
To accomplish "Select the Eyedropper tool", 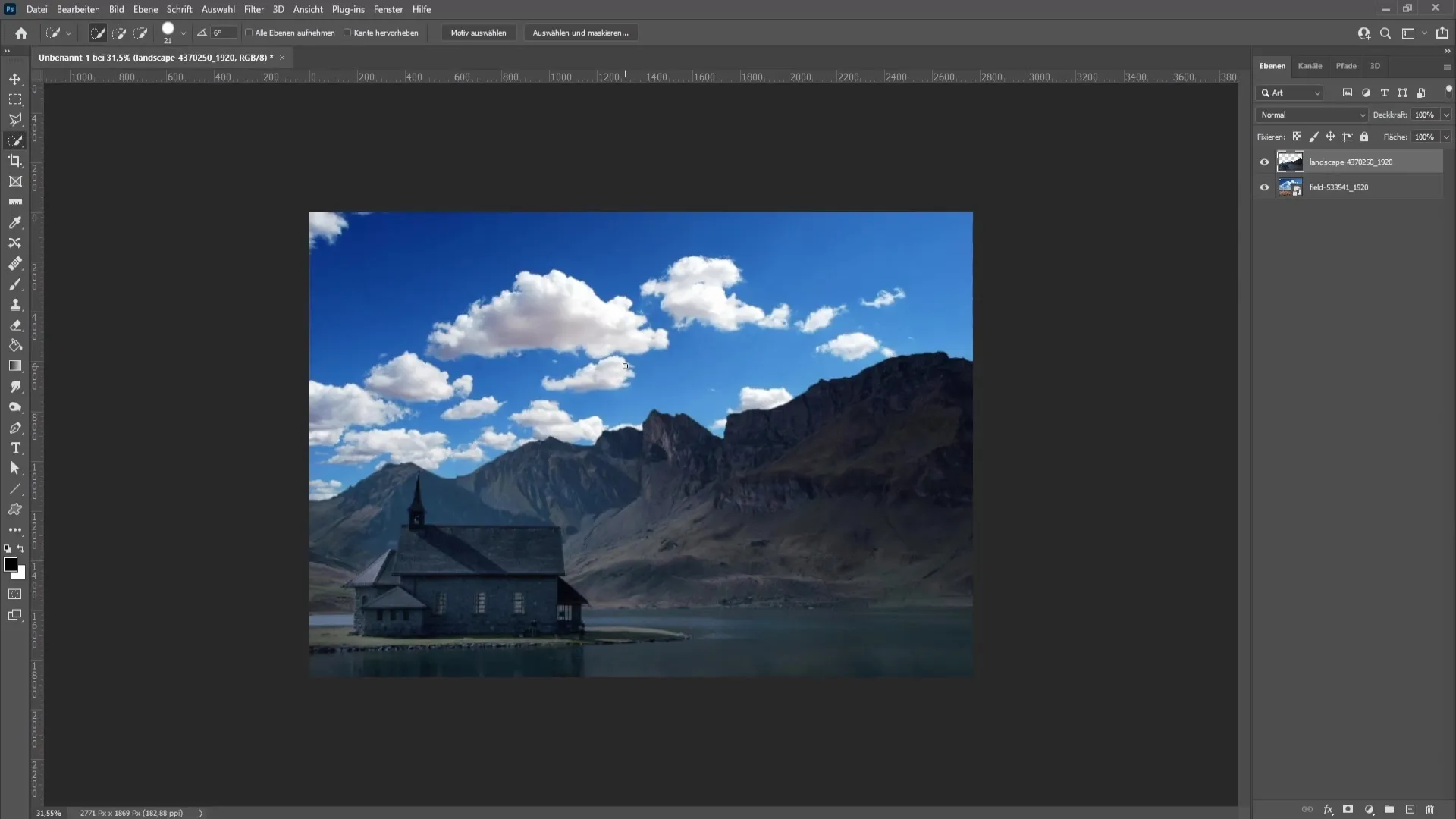I will pyautogui.click(x=15, y=222).
